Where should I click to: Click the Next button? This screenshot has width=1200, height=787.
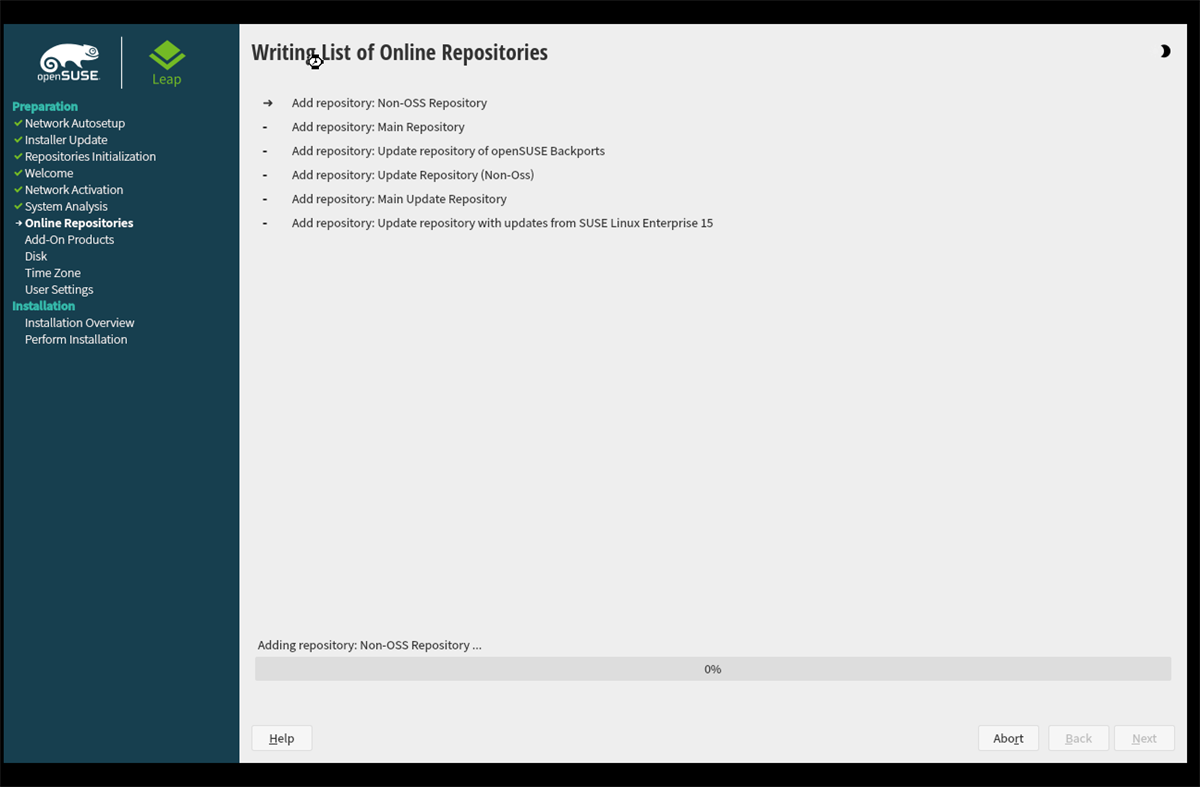click(1144, 737)
